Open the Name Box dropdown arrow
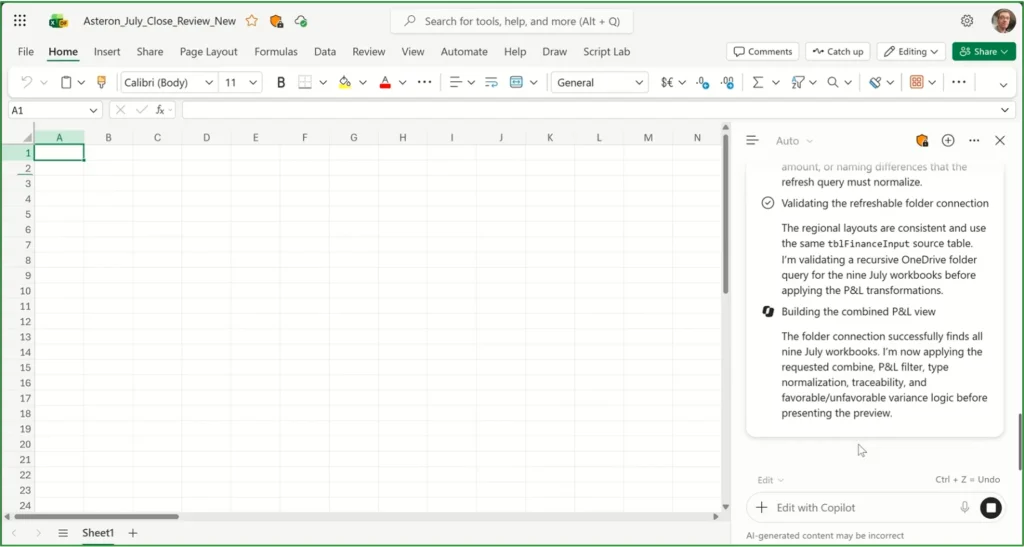This screenshot has width=1024, height=547. 93,110
